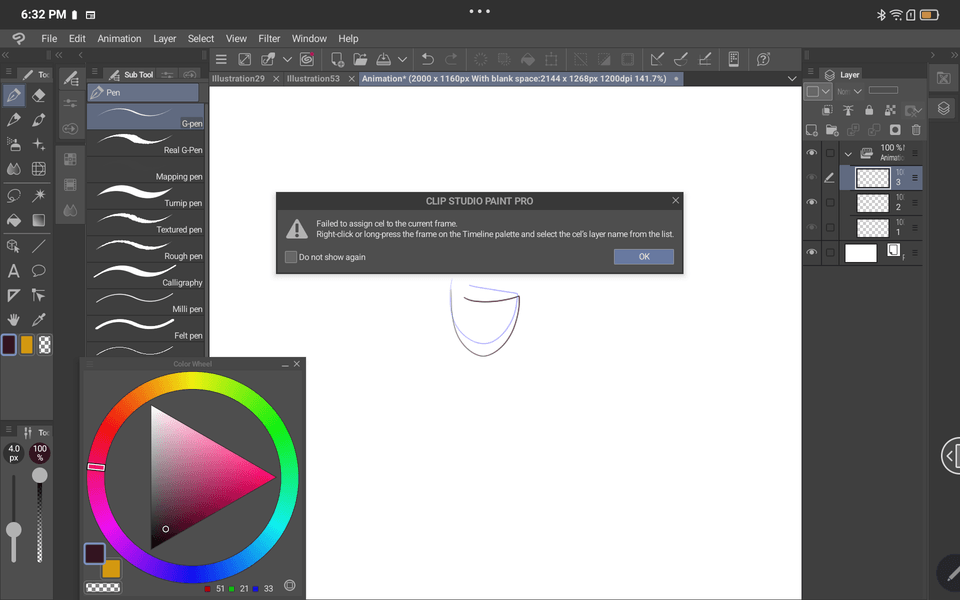Open the command bar hamburger menu
Image resolution: width=960 pixels, height=600 pixels.
click(221, 59)
